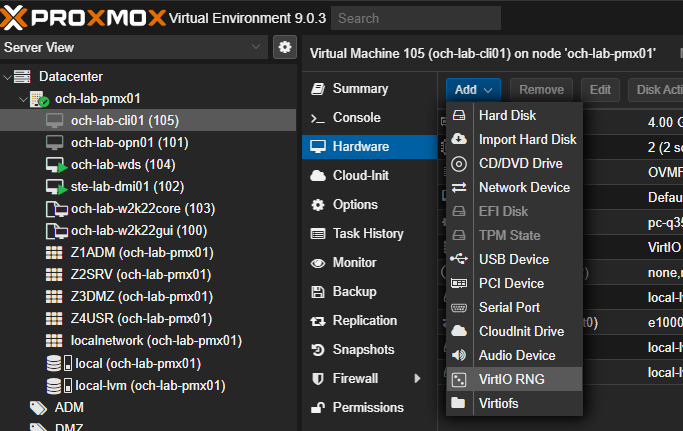Click the USB Device icon in the menu
683x431 pixels.
(459, 259)
